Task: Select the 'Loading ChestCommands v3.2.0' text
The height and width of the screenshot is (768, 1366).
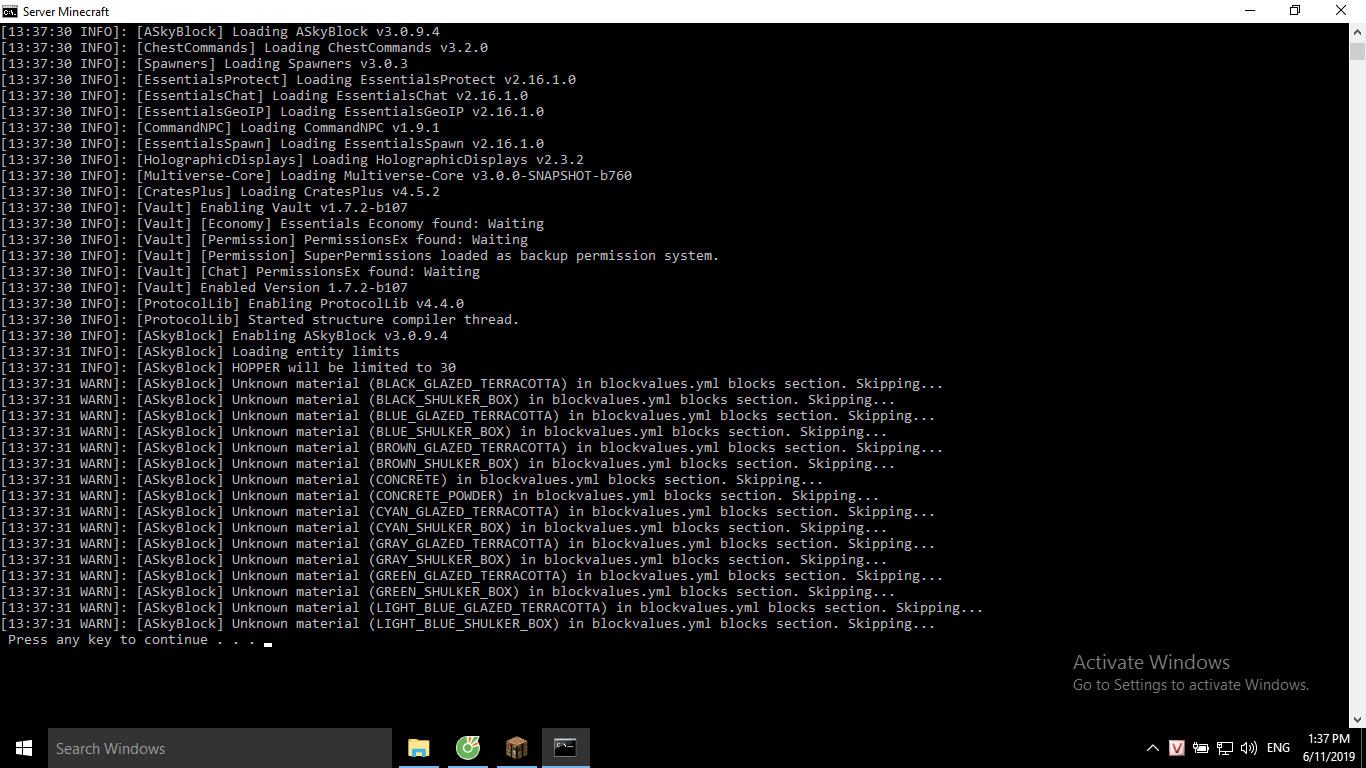Action: (376, 48)
